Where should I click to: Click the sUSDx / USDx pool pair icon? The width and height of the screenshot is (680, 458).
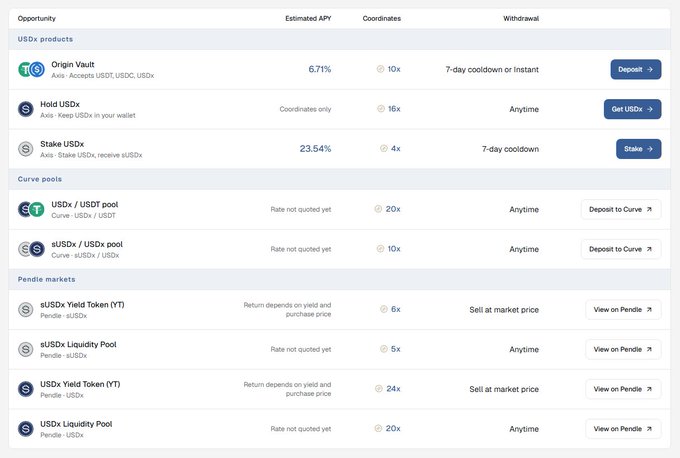pyautogui.click(x=31, y=249)
